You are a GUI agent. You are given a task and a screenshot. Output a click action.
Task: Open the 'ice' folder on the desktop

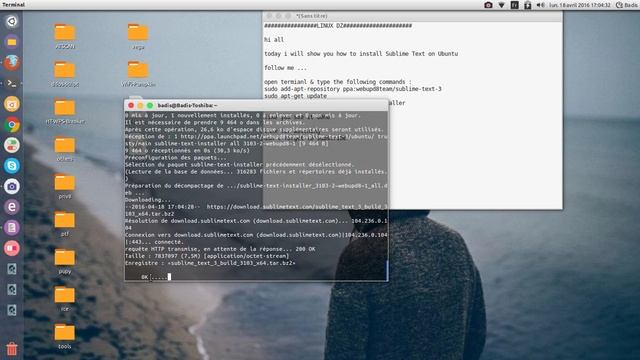point(64,299)
